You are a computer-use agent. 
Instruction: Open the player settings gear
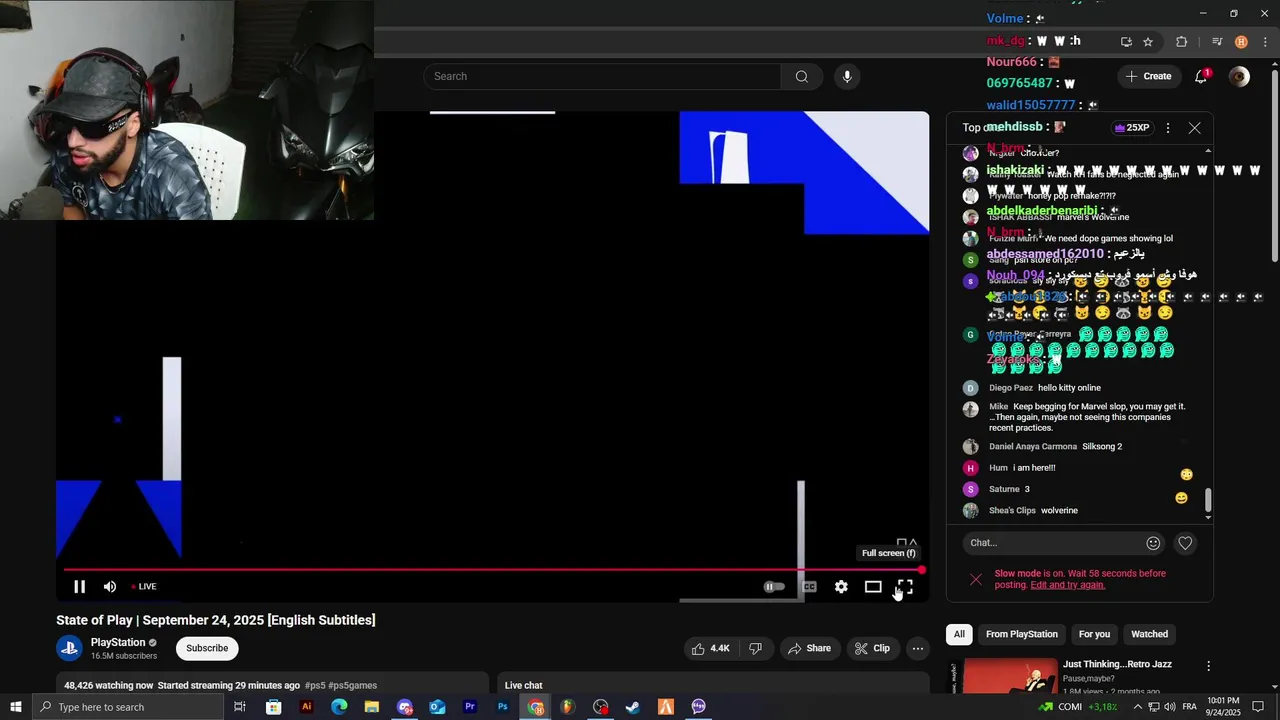[841, 587]
